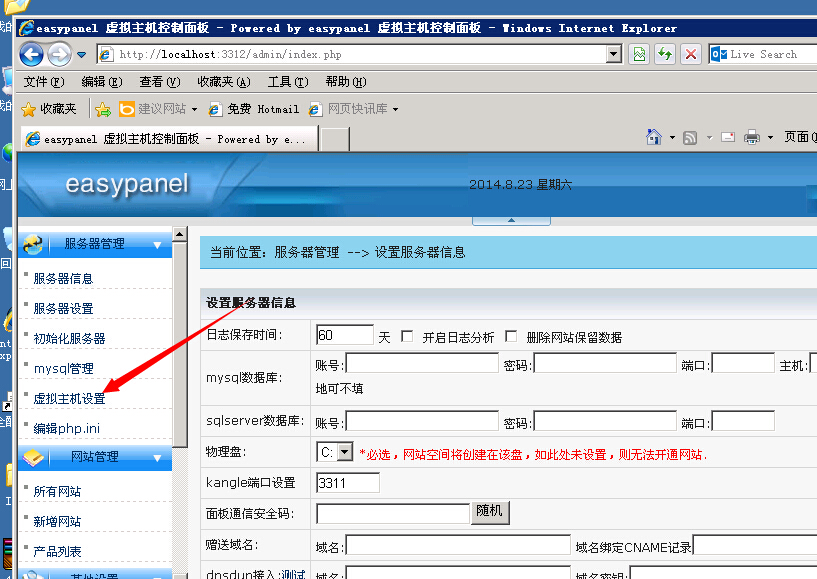Expand the Home button dropdown arrow

coord(672,138)
